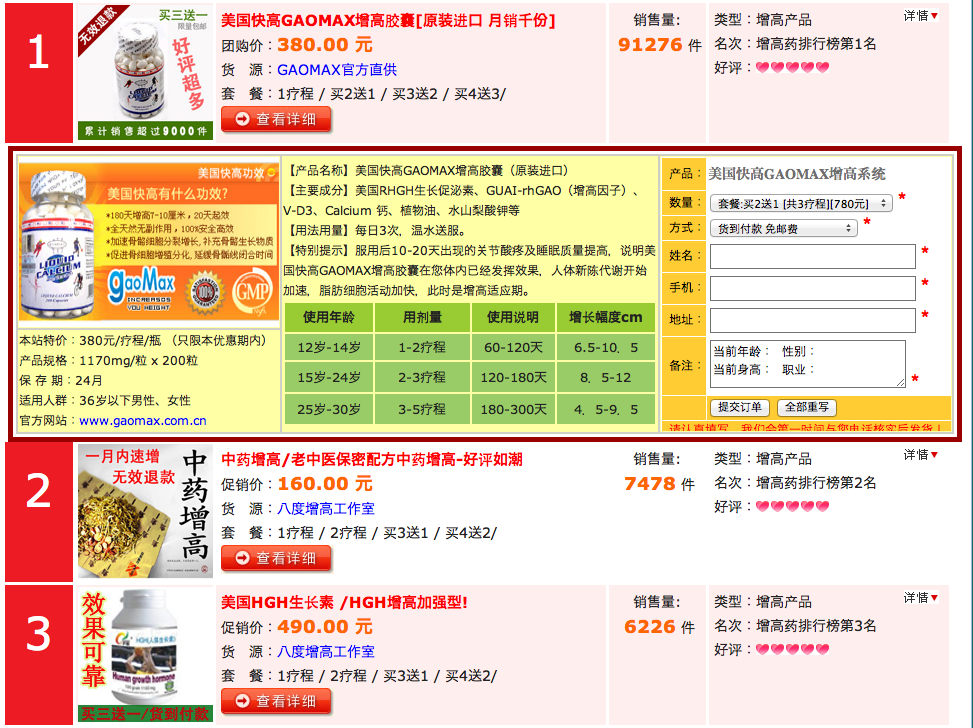Expand 详情 arrow for rank 1 product
973x728 pixels.
pos(921,16)
